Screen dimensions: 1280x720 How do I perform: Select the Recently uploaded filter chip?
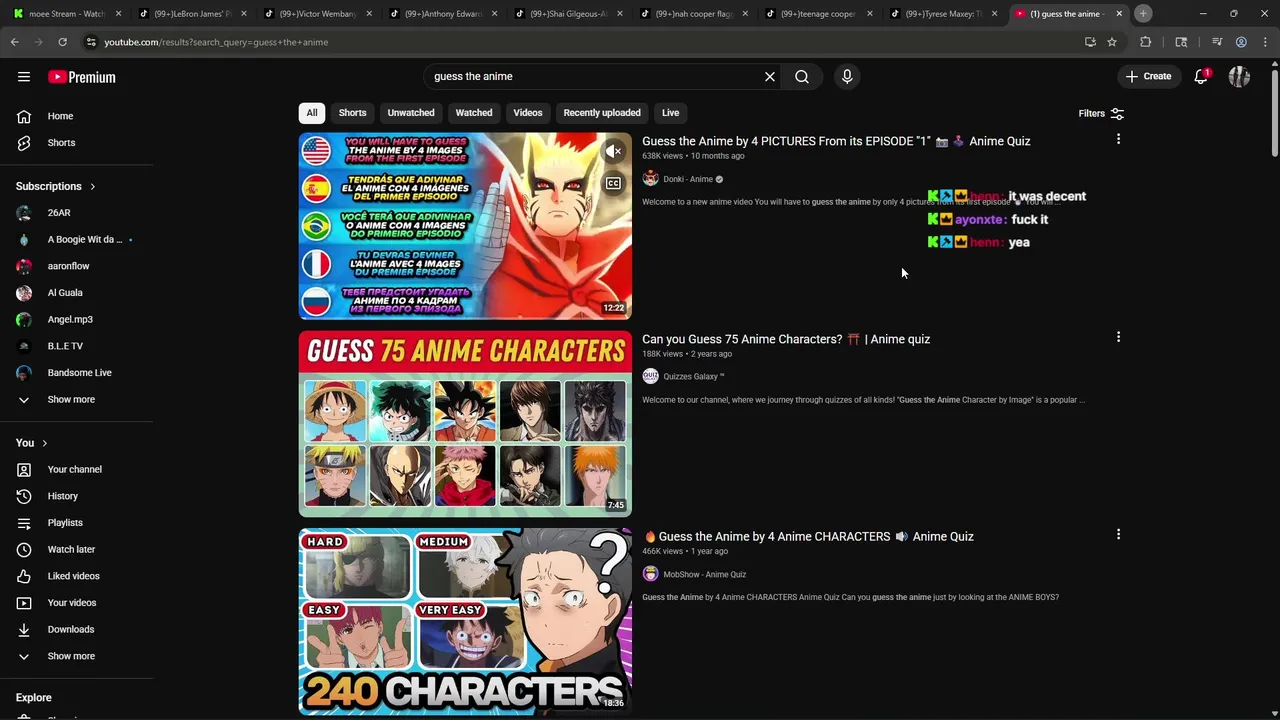[602, 113]
